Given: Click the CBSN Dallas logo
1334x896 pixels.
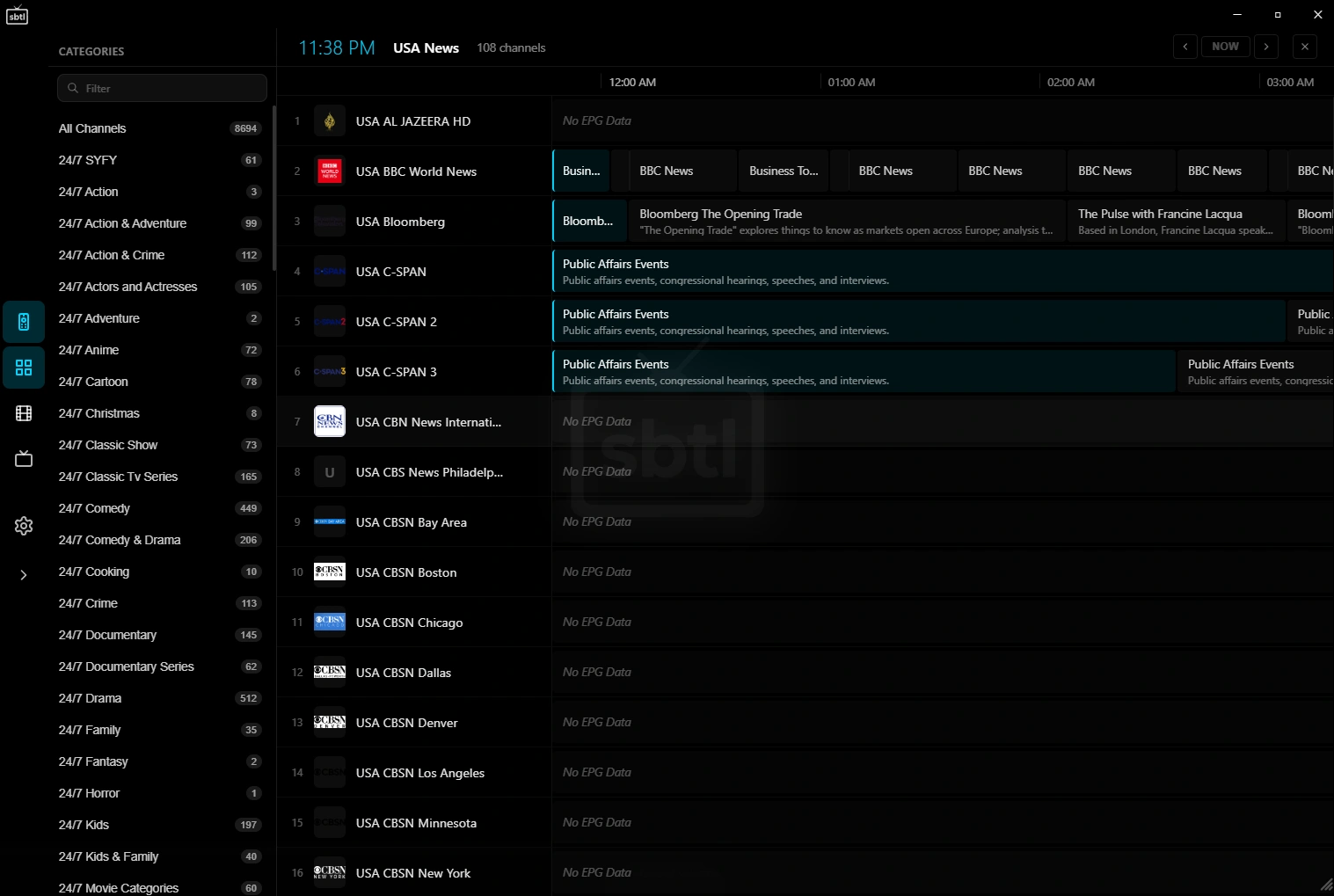Looking at the screenshot, I should click(x=330, y=673).
